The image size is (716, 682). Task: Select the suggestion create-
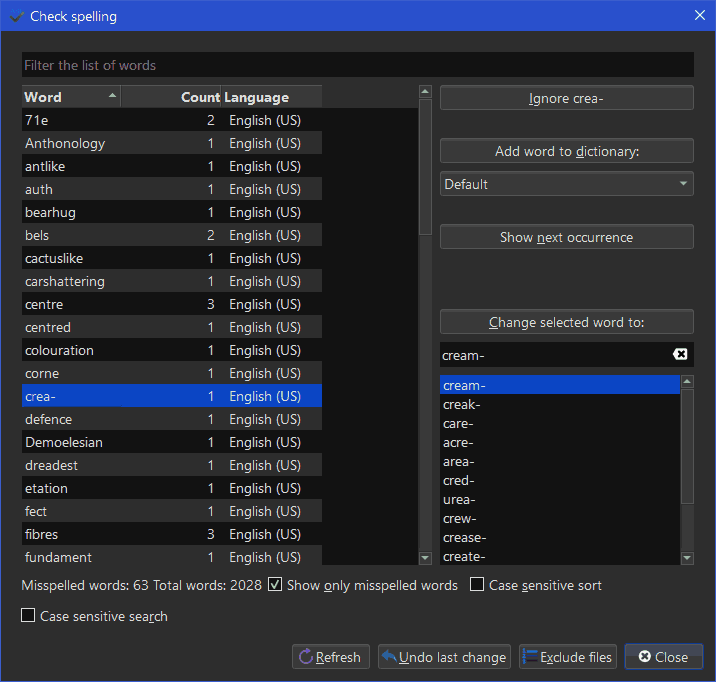[560, 556]
